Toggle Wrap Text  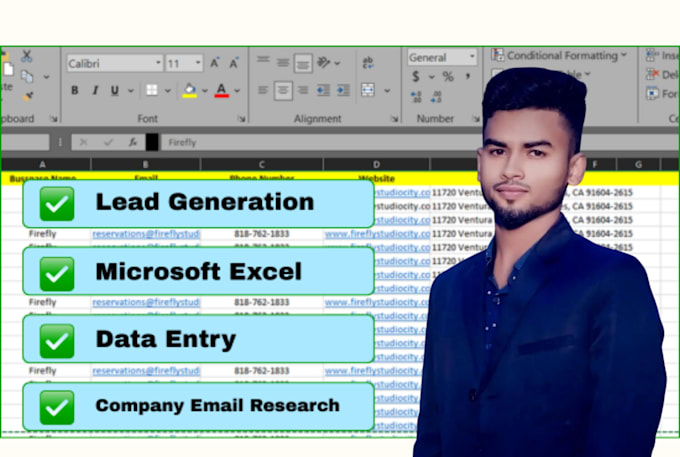368,63
